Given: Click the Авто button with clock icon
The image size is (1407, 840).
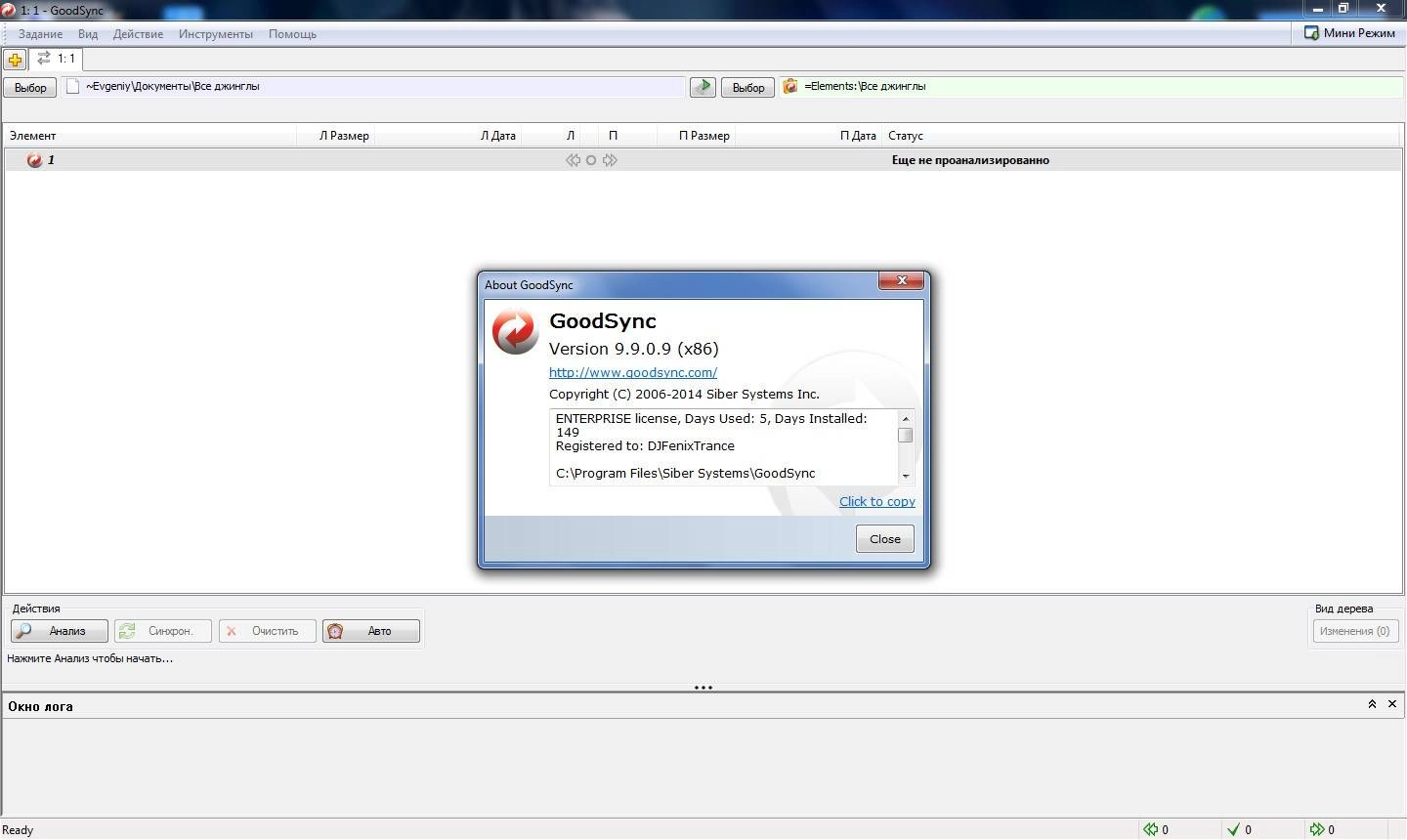Looking at the screenshot, I should [371, 631].
